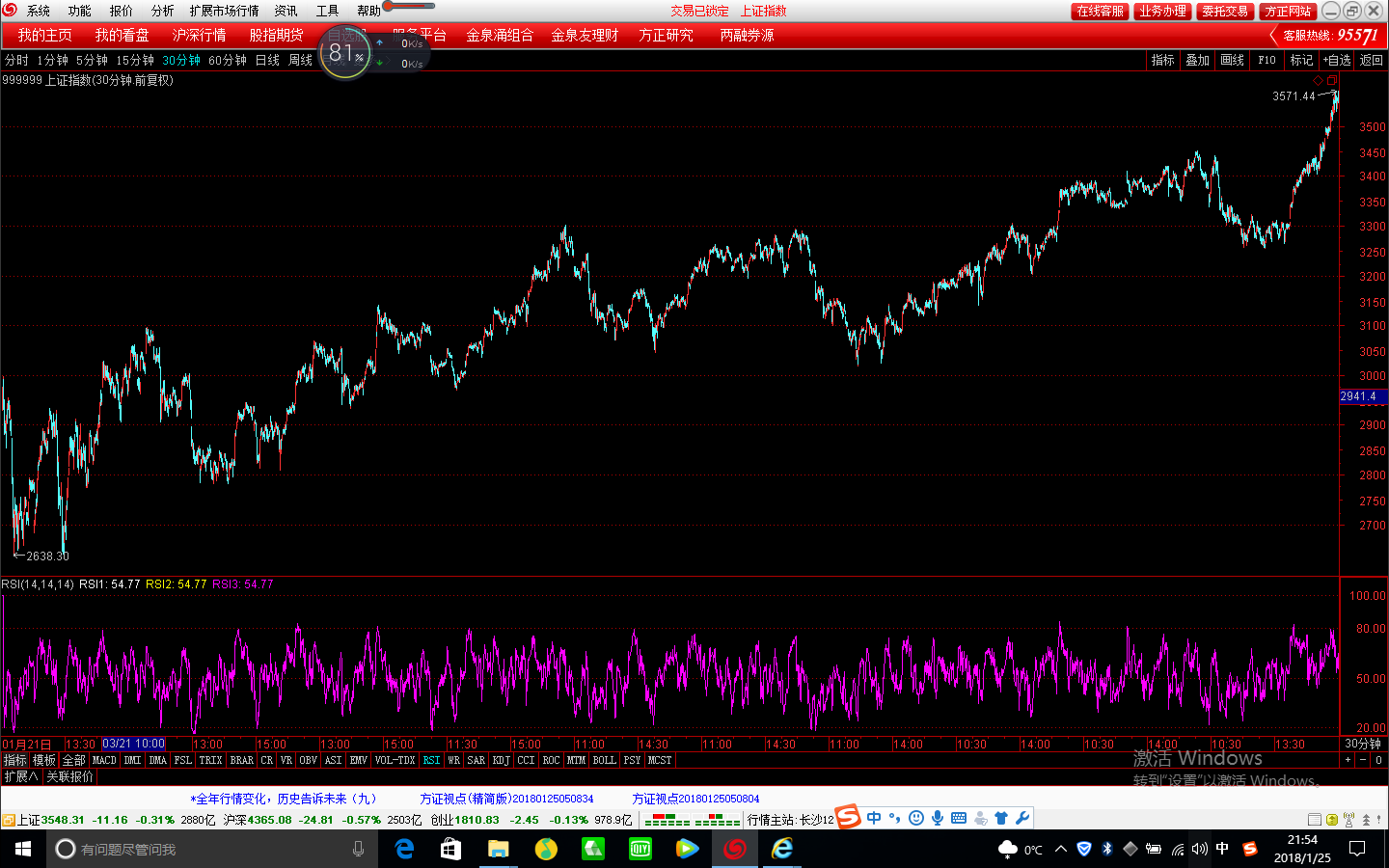The height and width of the screenshot is (868, 1389).
Task: Open Microsoft Edge from the taskbar
Action: click(x=405, y=849)
